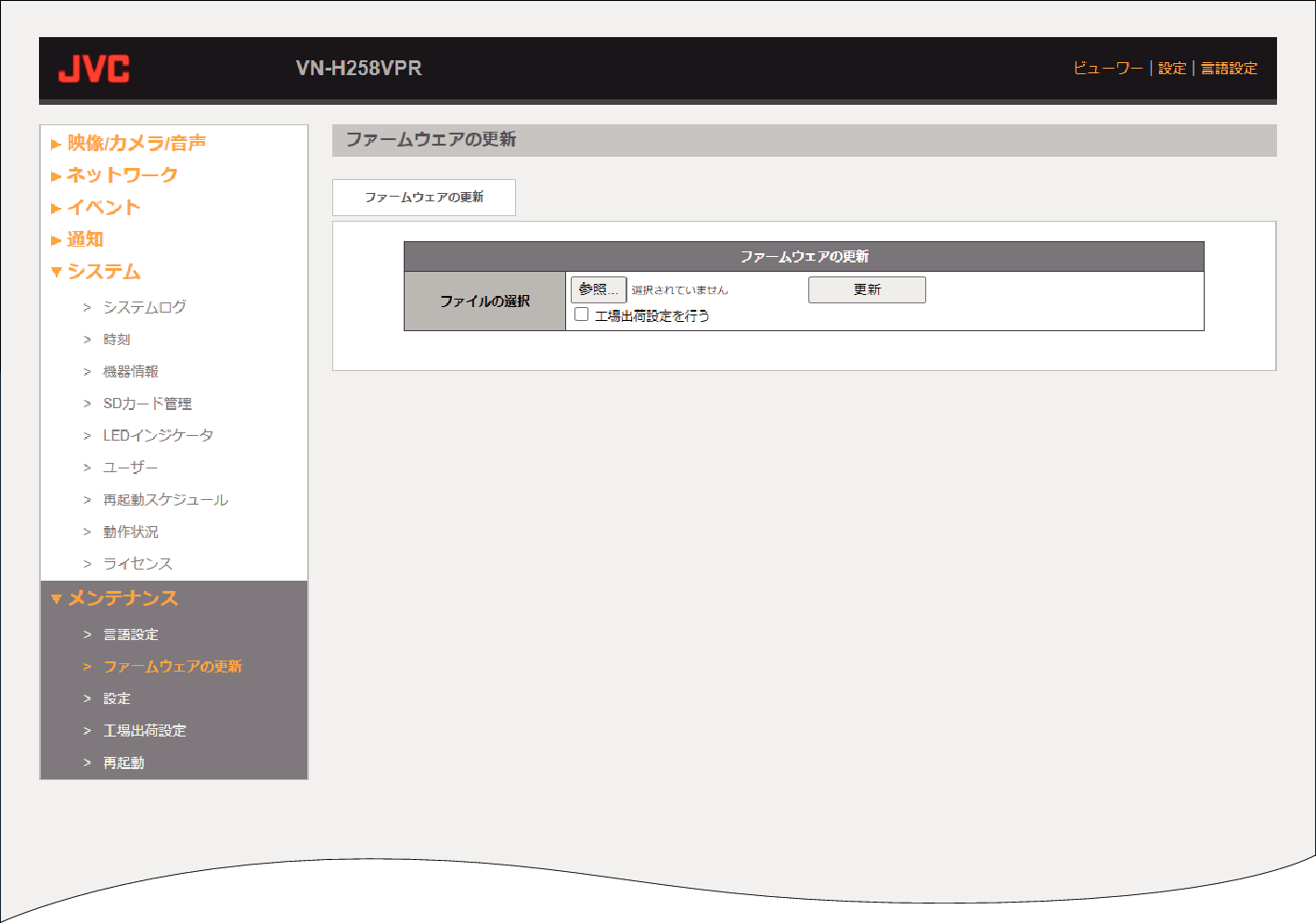Select ファームウェアの更新 in the sidebar
Viewport: 1316px width, 923px height.
[x=173, y=666]
